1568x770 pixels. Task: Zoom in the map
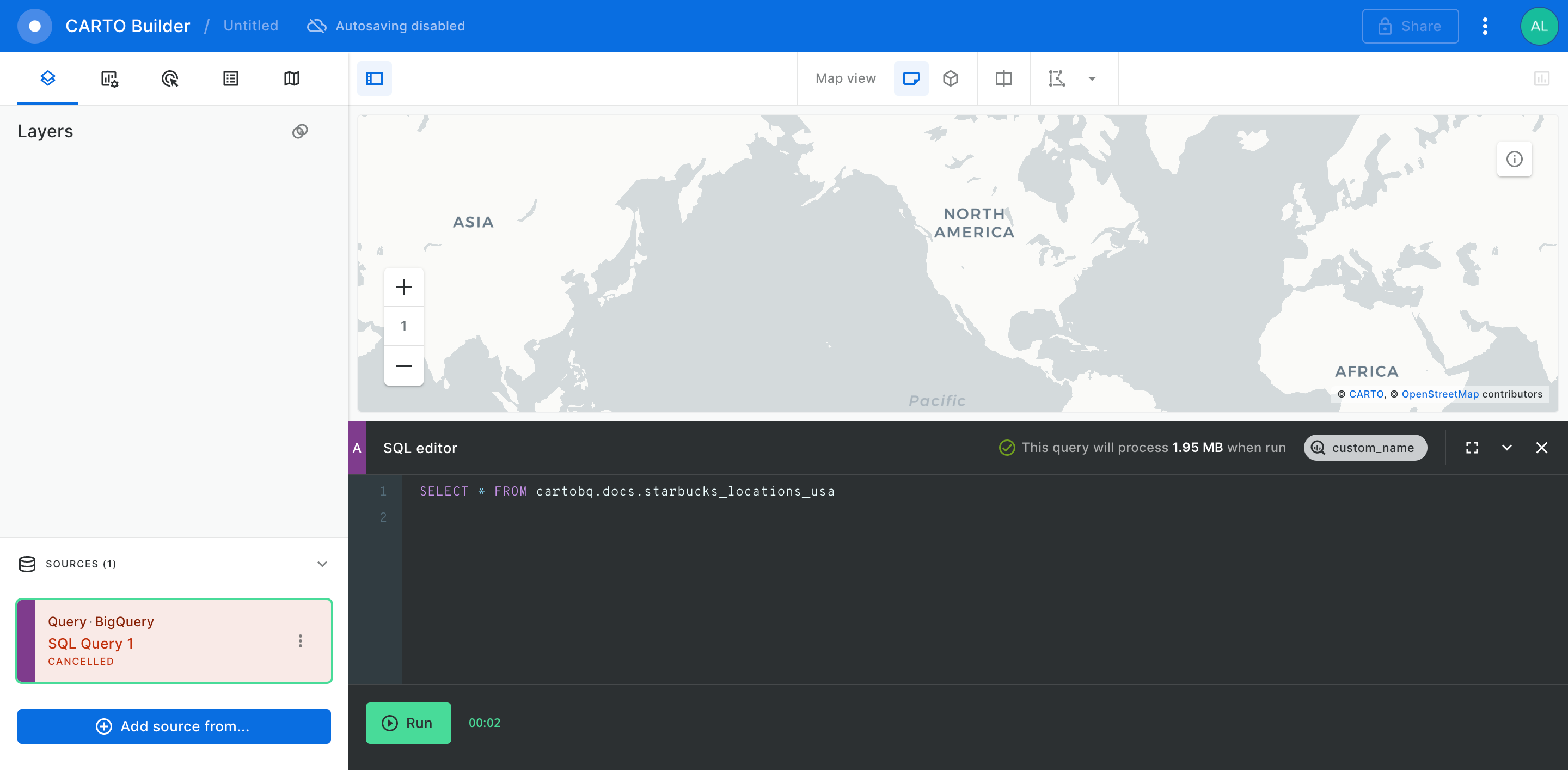click(x=403, y=288)
